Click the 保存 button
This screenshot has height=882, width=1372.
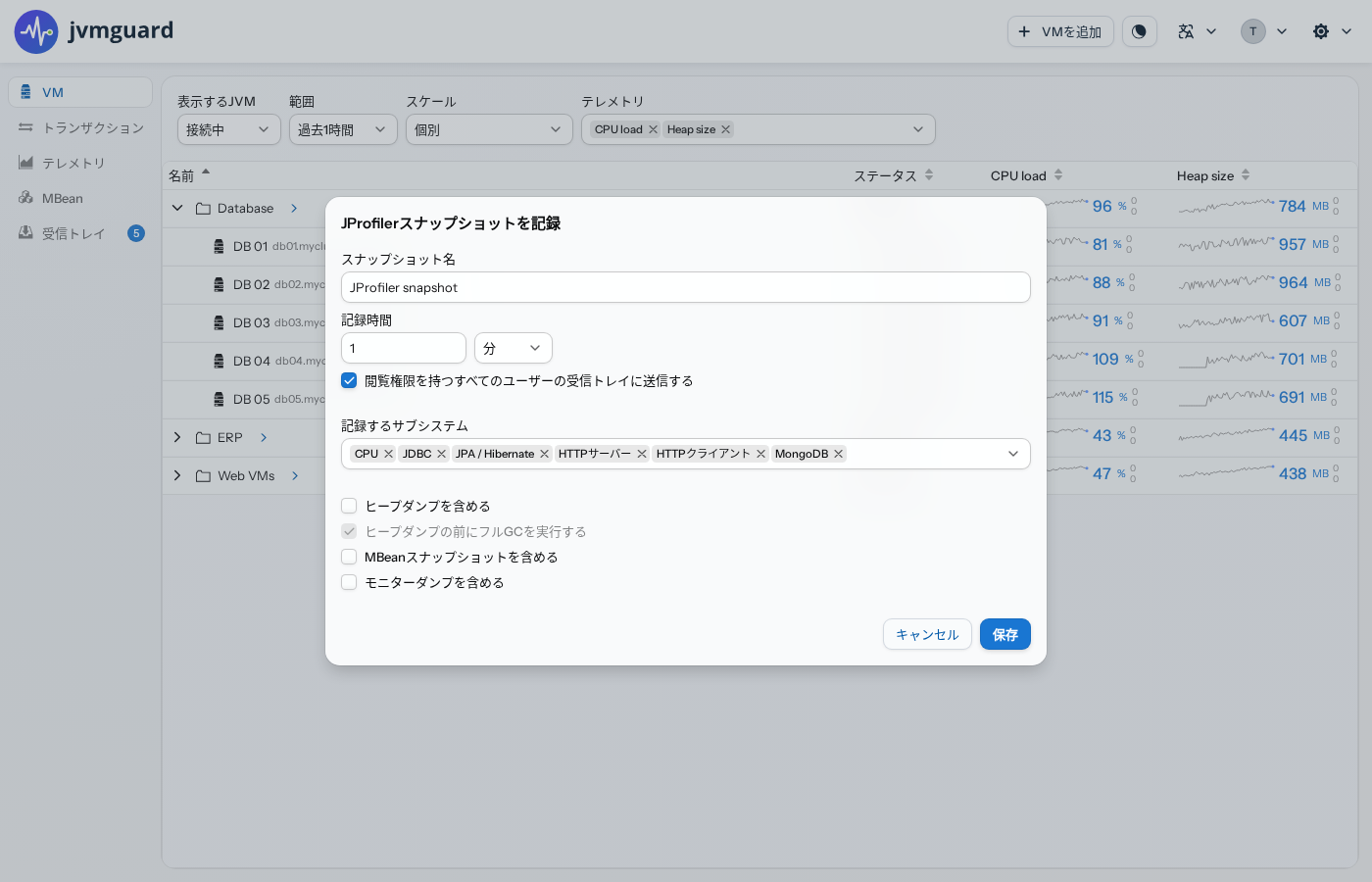(x=1005, y=634)
